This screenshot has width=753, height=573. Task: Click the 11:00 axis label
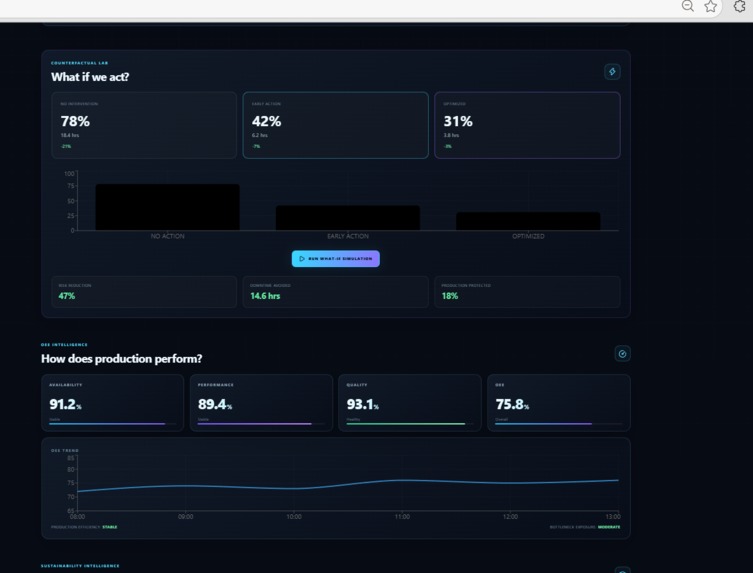402,517
